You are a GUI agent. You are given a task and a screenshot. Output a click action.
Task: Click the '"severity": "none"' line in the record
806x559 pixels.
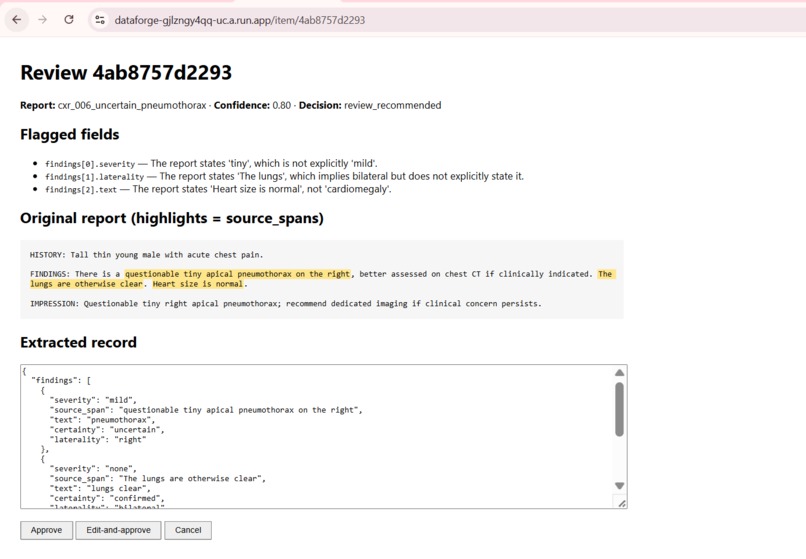click(x=93, y=469)
